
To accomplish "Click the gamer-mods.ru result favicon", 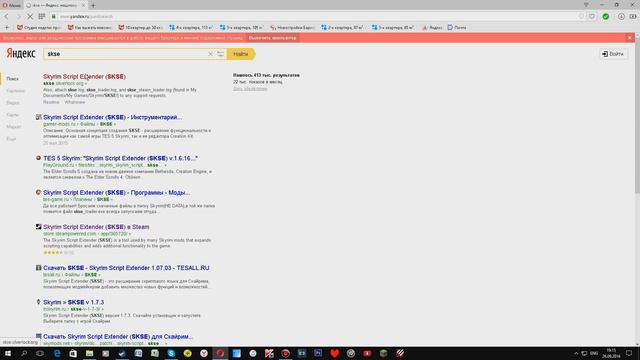I will pyautogui.click(x=38, y=117).
